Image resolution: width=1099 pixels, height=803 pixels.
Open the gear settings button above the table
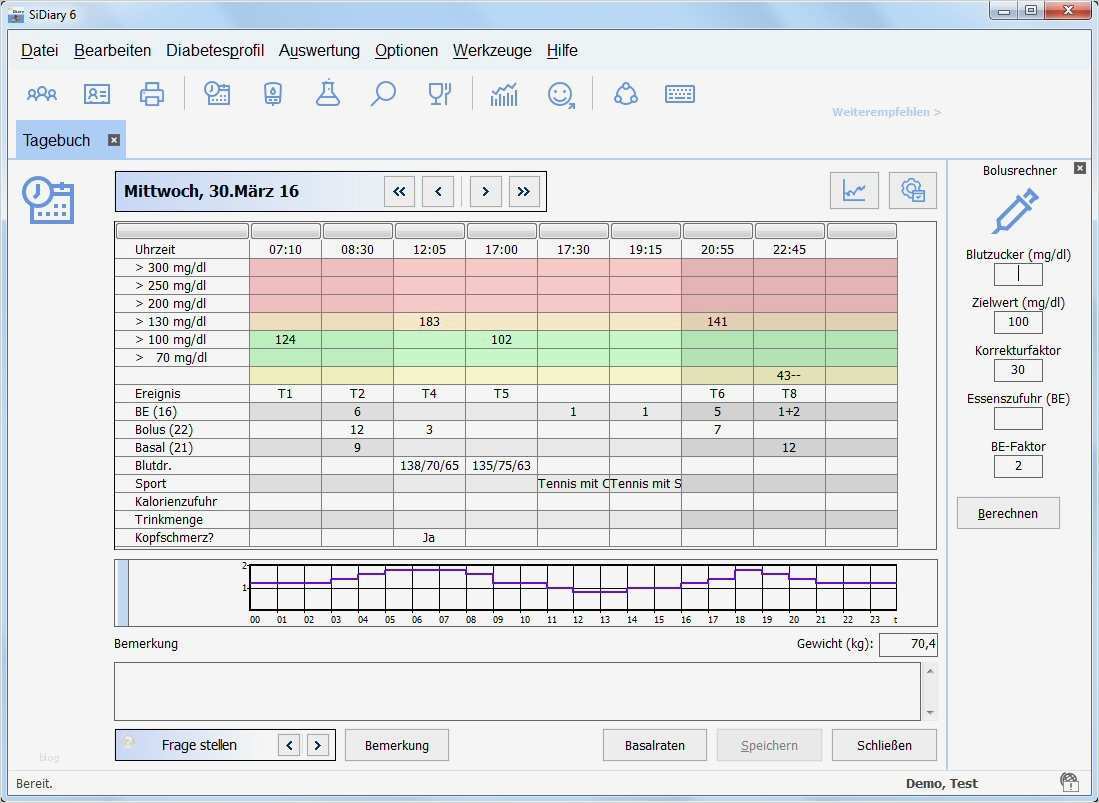(912, 190)
